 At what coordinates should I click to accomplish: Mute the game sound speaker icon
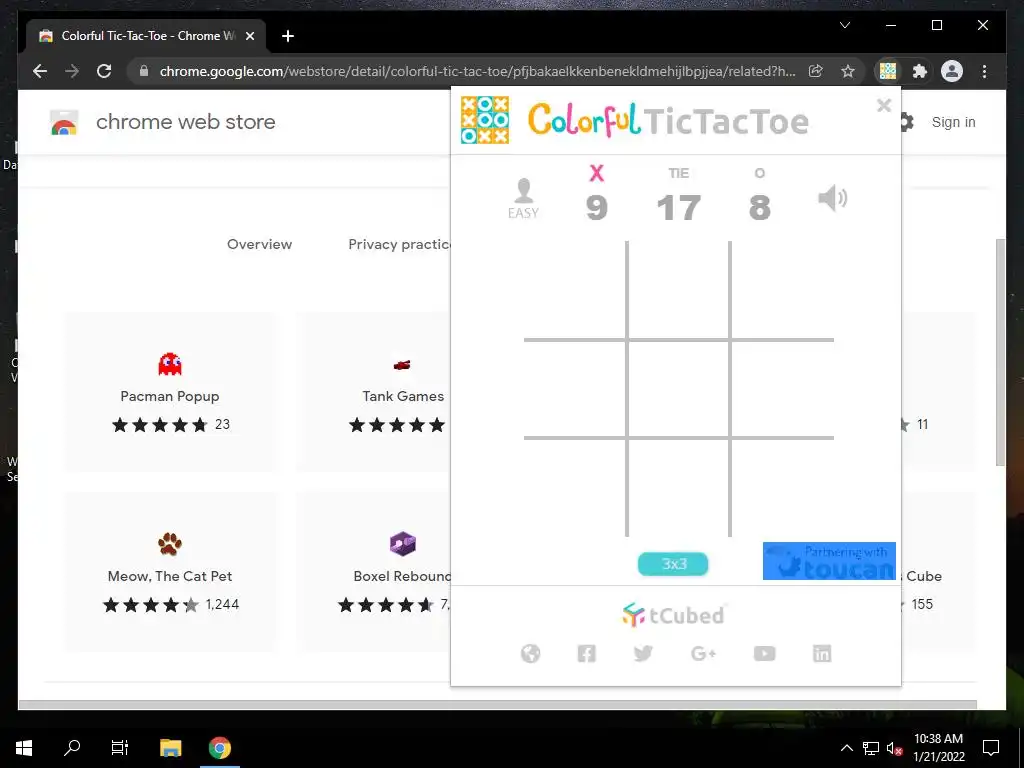click(x=833, y=198)
